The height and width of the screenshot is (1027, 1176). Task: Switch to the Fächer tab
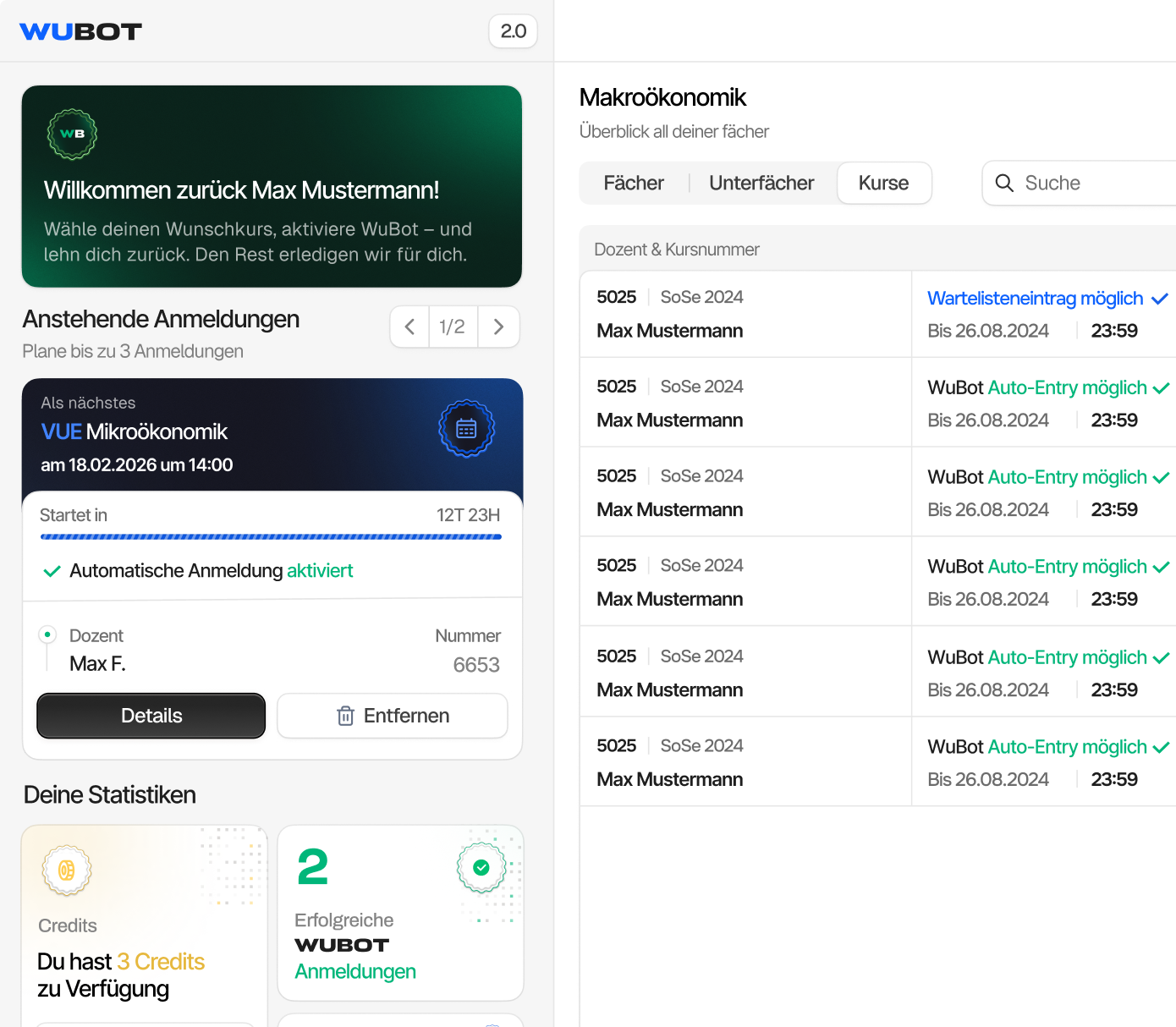pyautogui.click(x=634, y=183)
